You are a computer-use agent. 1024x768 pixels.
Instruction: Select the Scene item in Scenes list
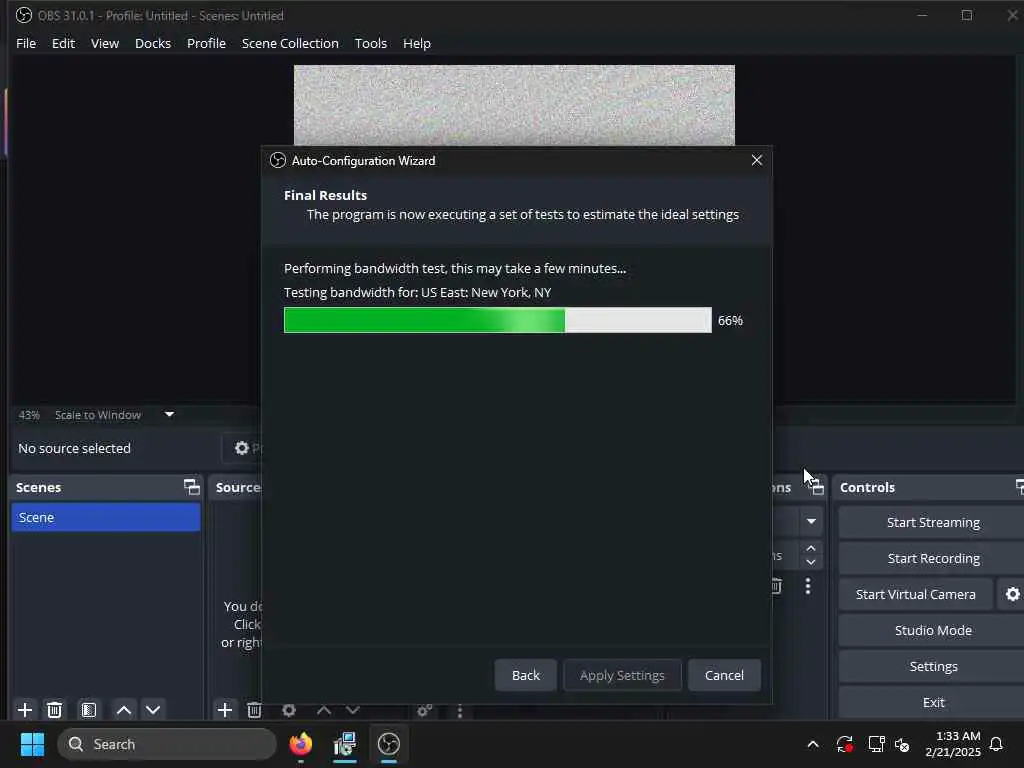[x=106, y=517]
